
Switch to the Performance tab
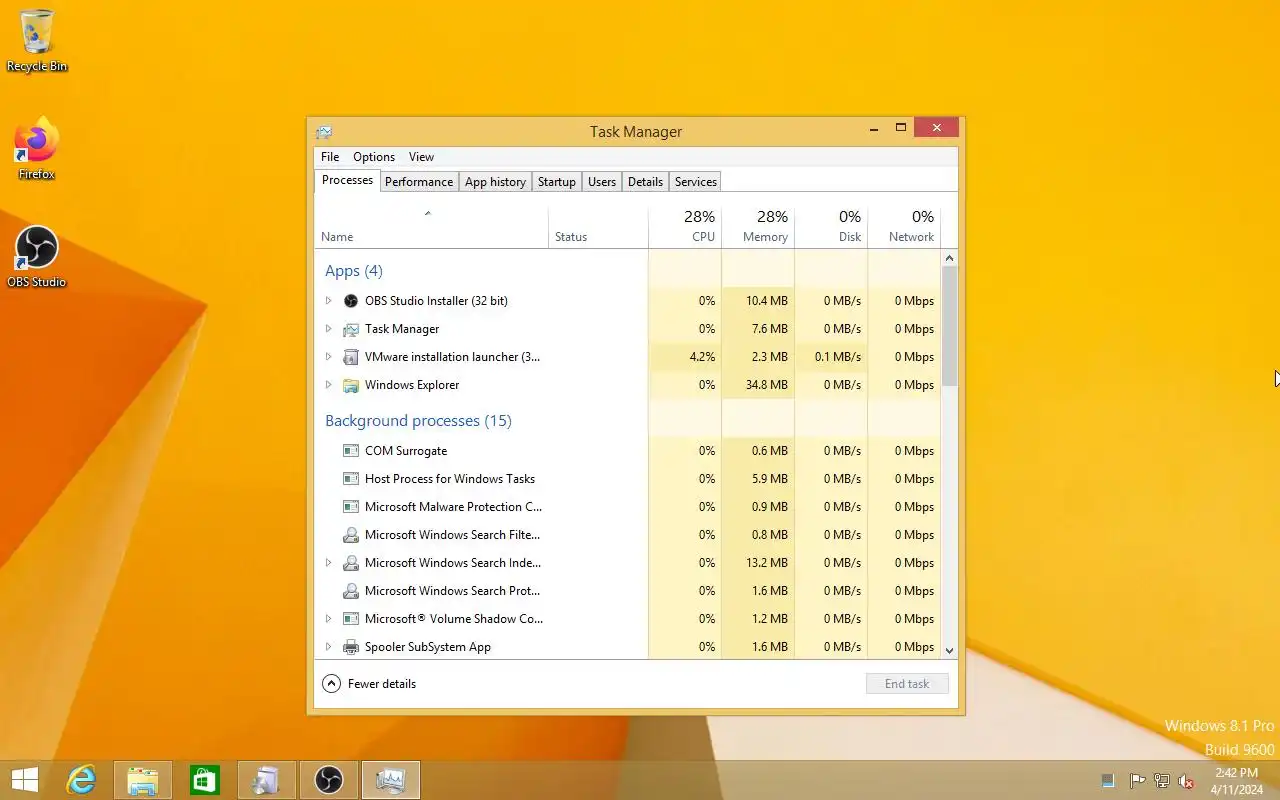pyautogui.click(x=419, y=182)
